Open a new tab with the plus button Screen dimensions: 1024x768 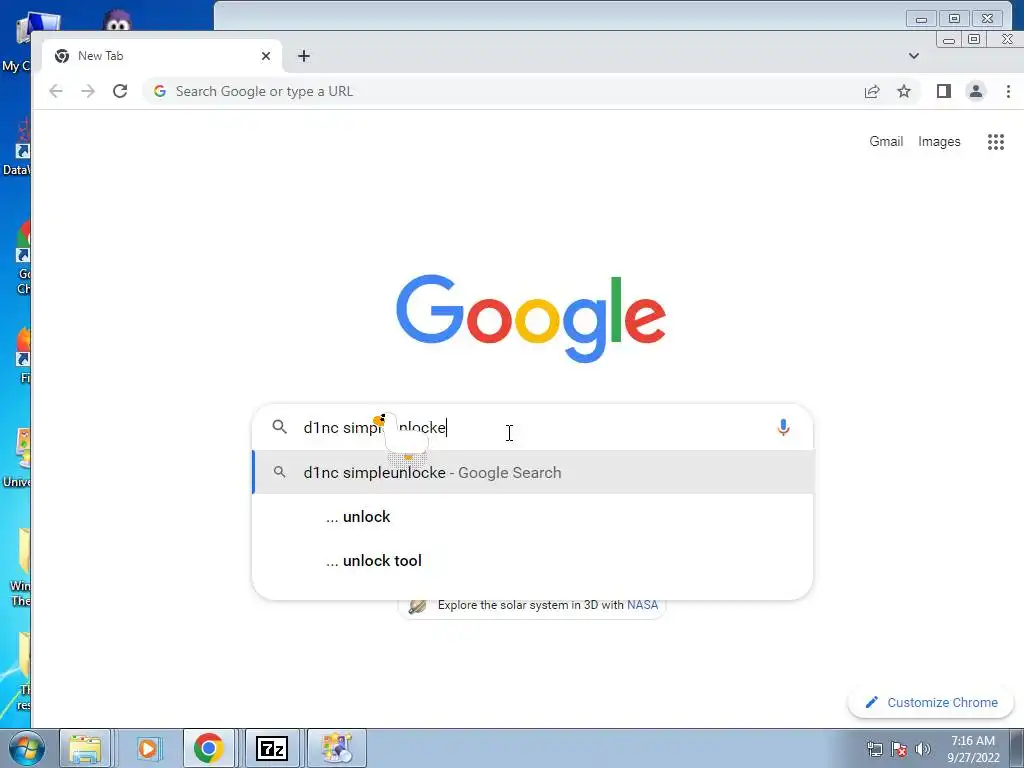pyautogui.click(x=304, y=56)
